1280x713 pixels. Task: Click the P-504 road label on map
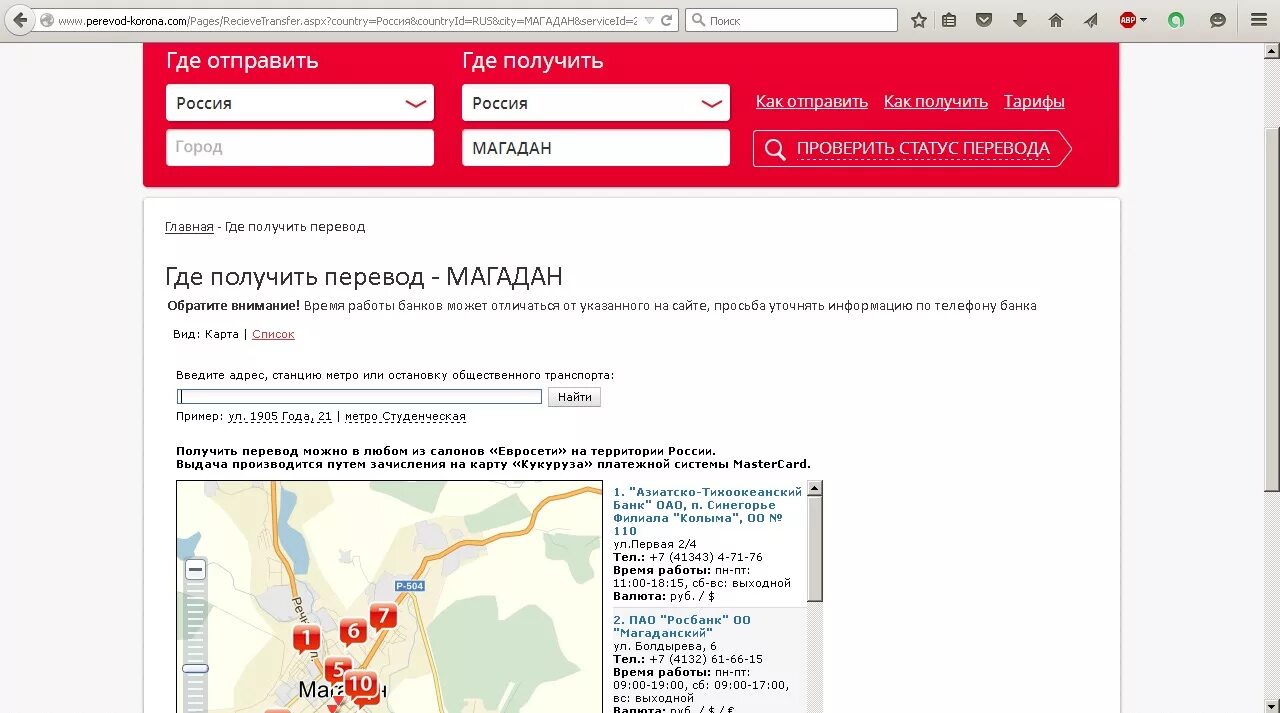[409, 586]
